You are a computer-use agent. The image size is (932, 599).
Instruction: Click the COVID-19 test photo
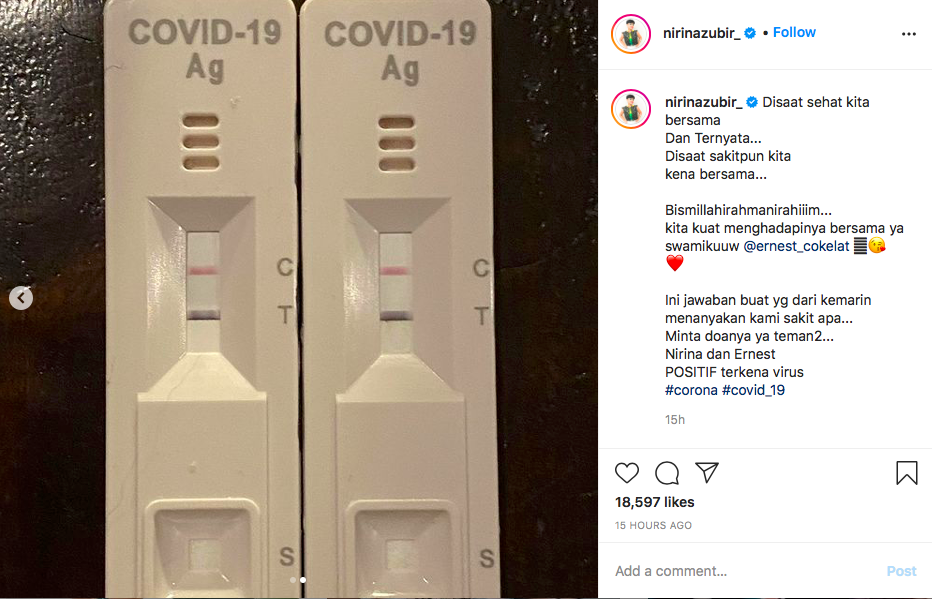(x=298, y=299)
